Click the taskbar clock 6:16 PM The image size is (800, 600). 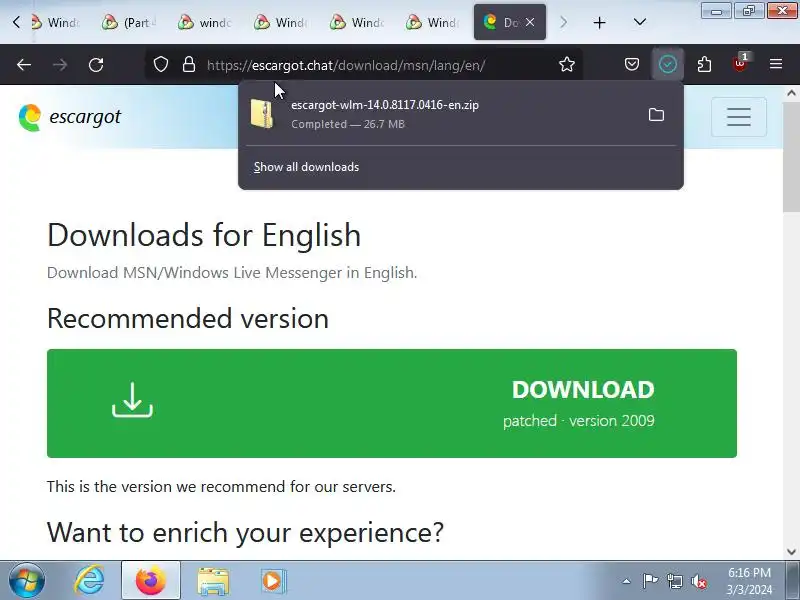pos(749,581)
